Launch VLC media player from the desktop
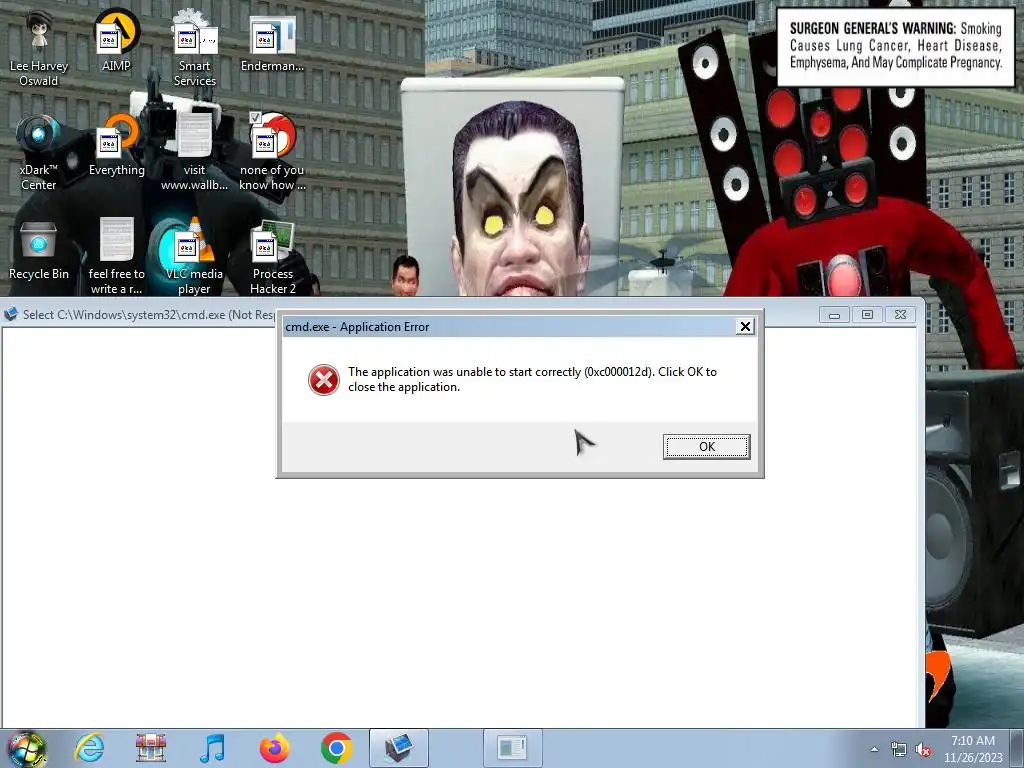1024x768 pixels. point(195,257)
